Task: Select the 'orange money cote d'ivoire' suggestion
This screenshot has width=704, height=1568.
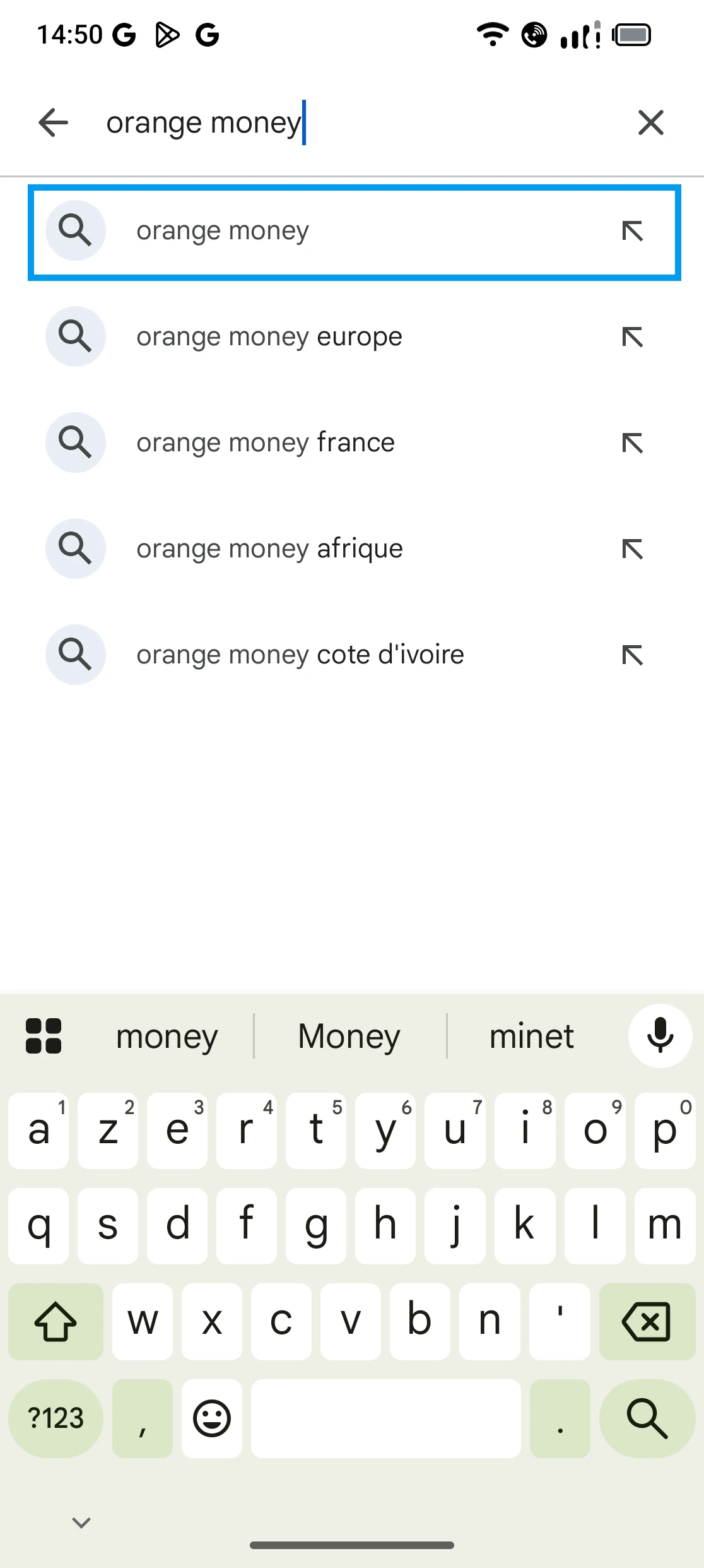Action: click(300, 655)
